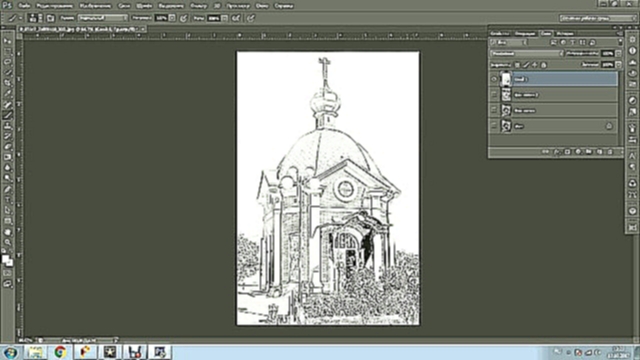Viewport: 640px width, 360px height.
Task: Create a new layer group
Action: pos(589,152)
